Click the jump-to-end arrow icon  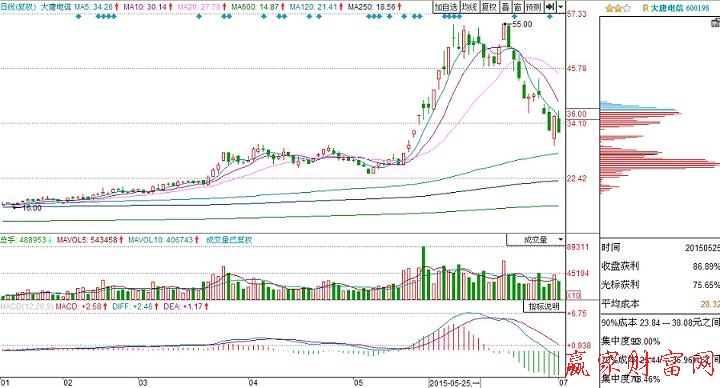[550, 7]
